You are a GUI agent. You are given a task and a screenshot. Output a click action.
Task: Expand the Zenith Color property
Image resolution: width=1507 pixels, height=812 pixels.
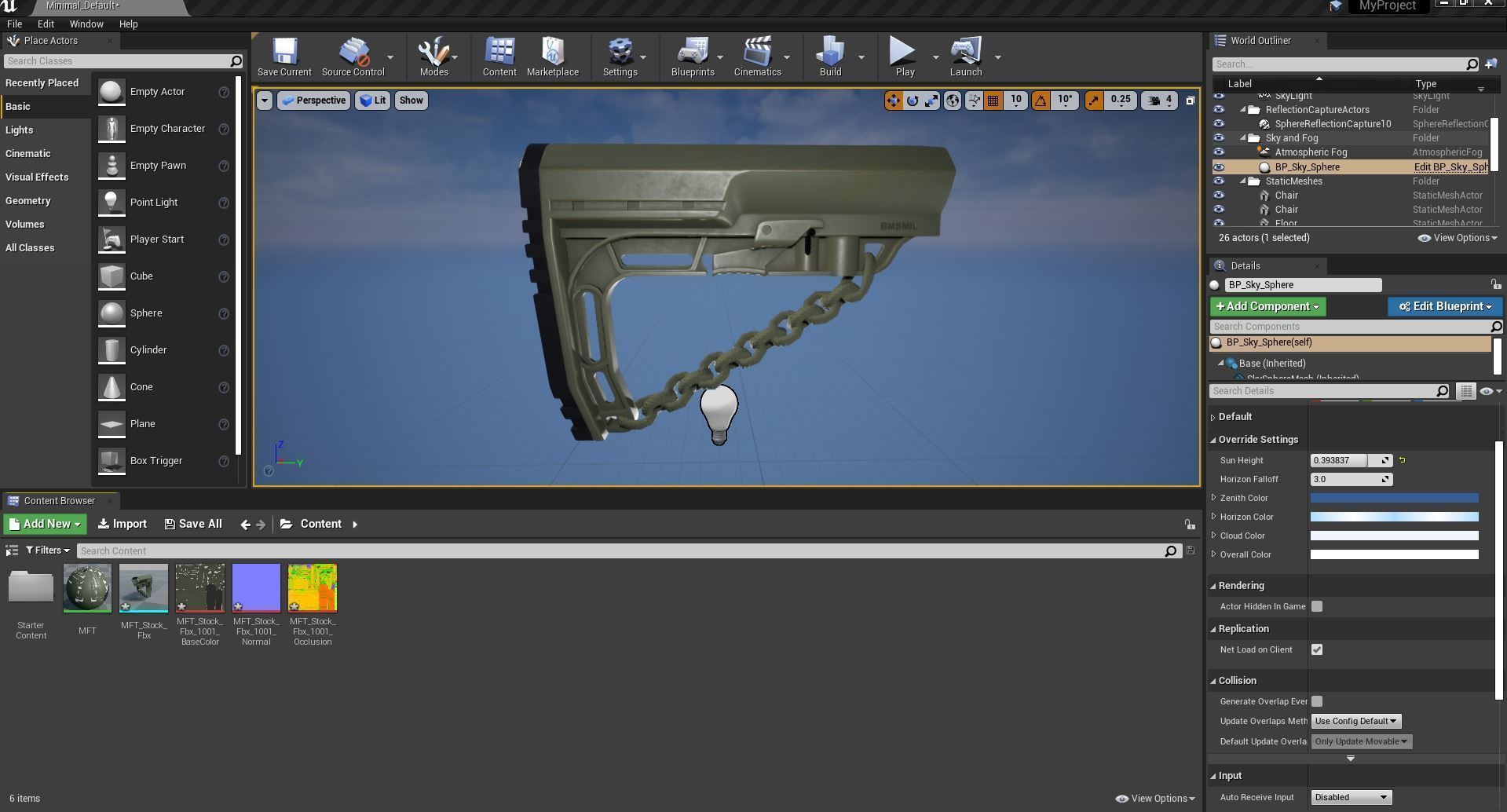click(x=1214, y=498)
